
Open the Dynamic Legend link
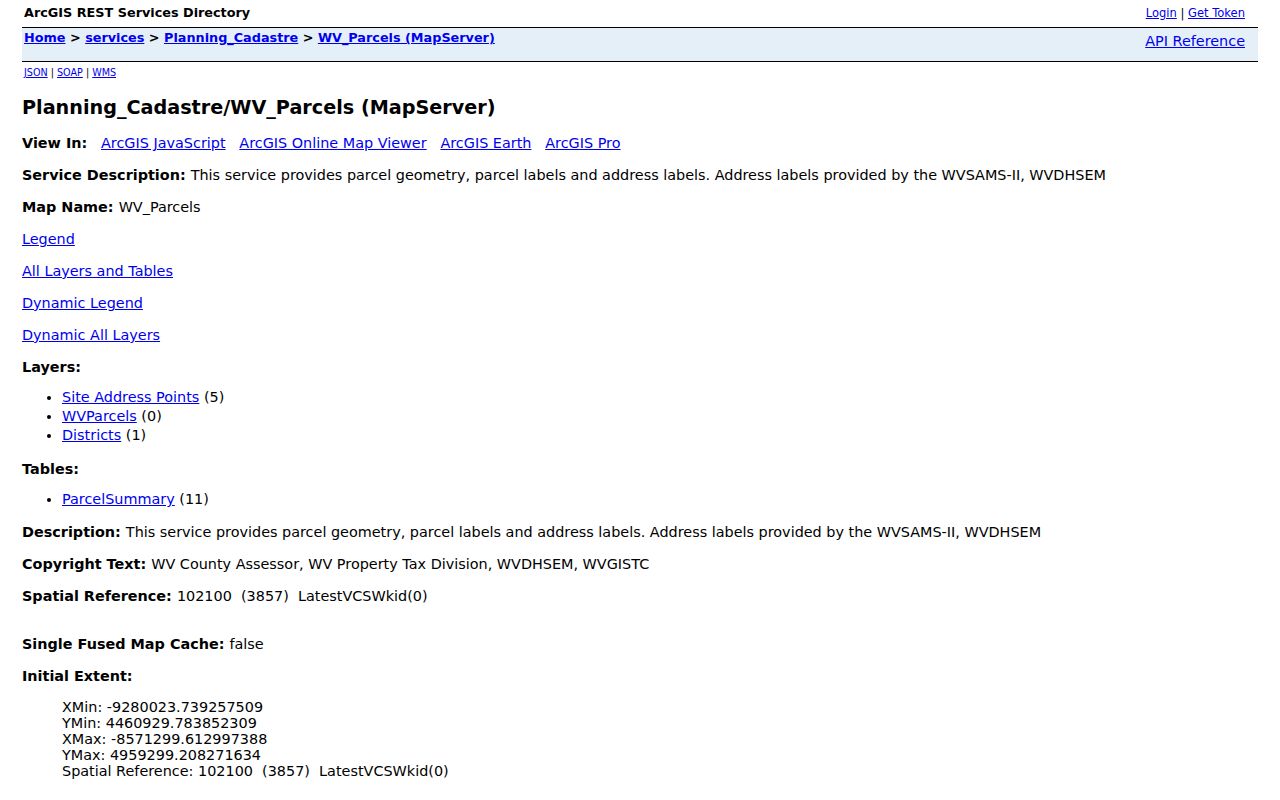coord(82,303)
